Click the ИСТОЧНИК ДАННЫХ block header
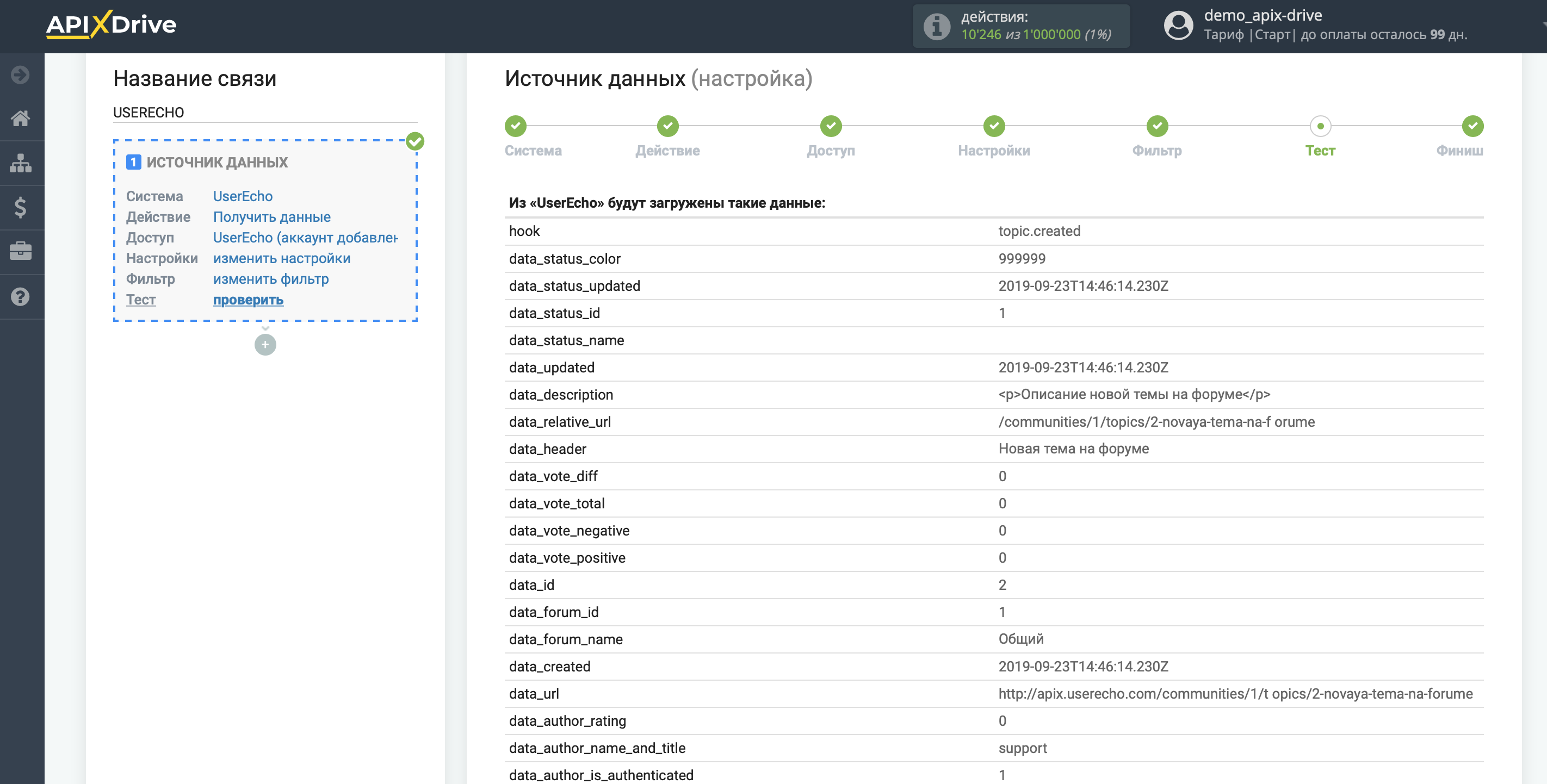This screenshot has width=1547, height=784. coord(218,162)
